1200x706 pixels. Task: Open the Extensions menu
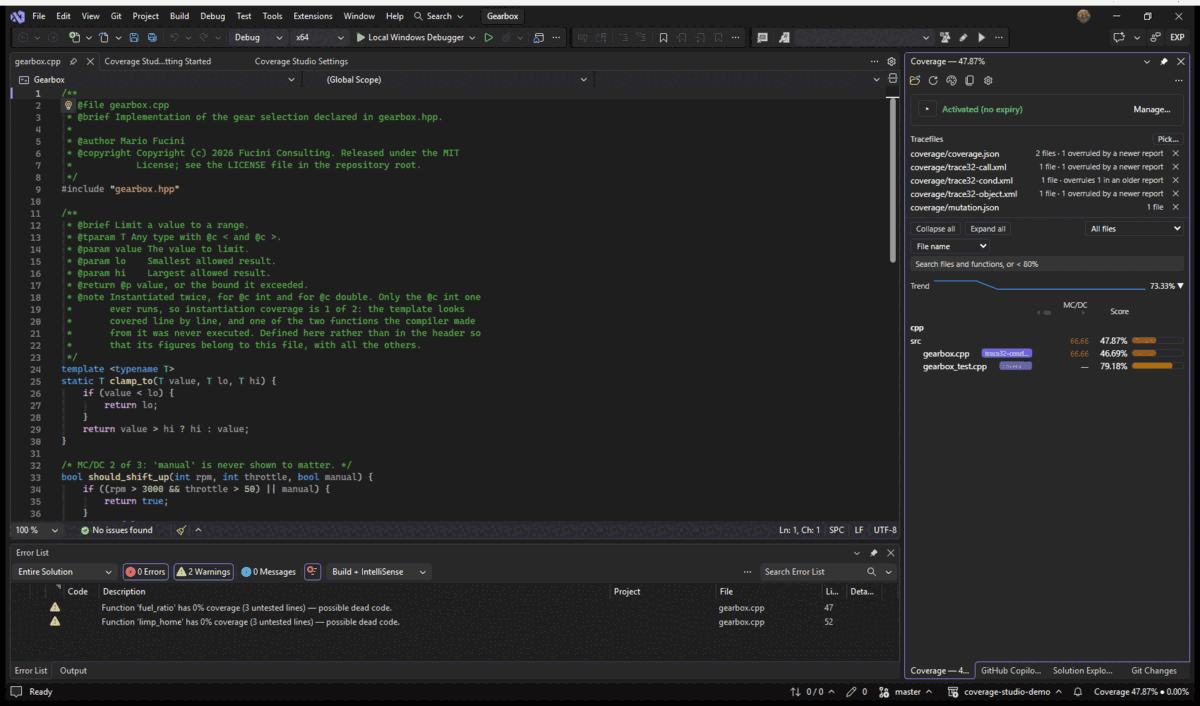(x=313, y=16)
